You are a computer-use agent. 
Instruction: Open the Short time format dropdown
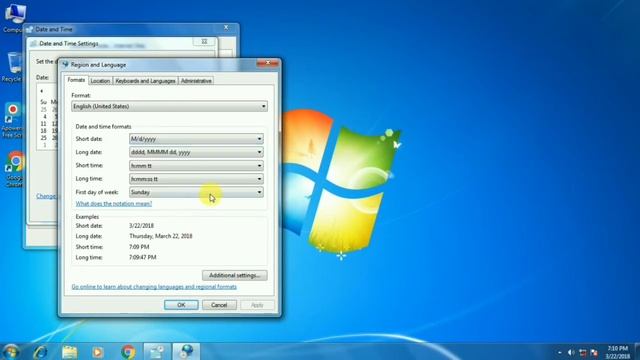pos(196,165)
